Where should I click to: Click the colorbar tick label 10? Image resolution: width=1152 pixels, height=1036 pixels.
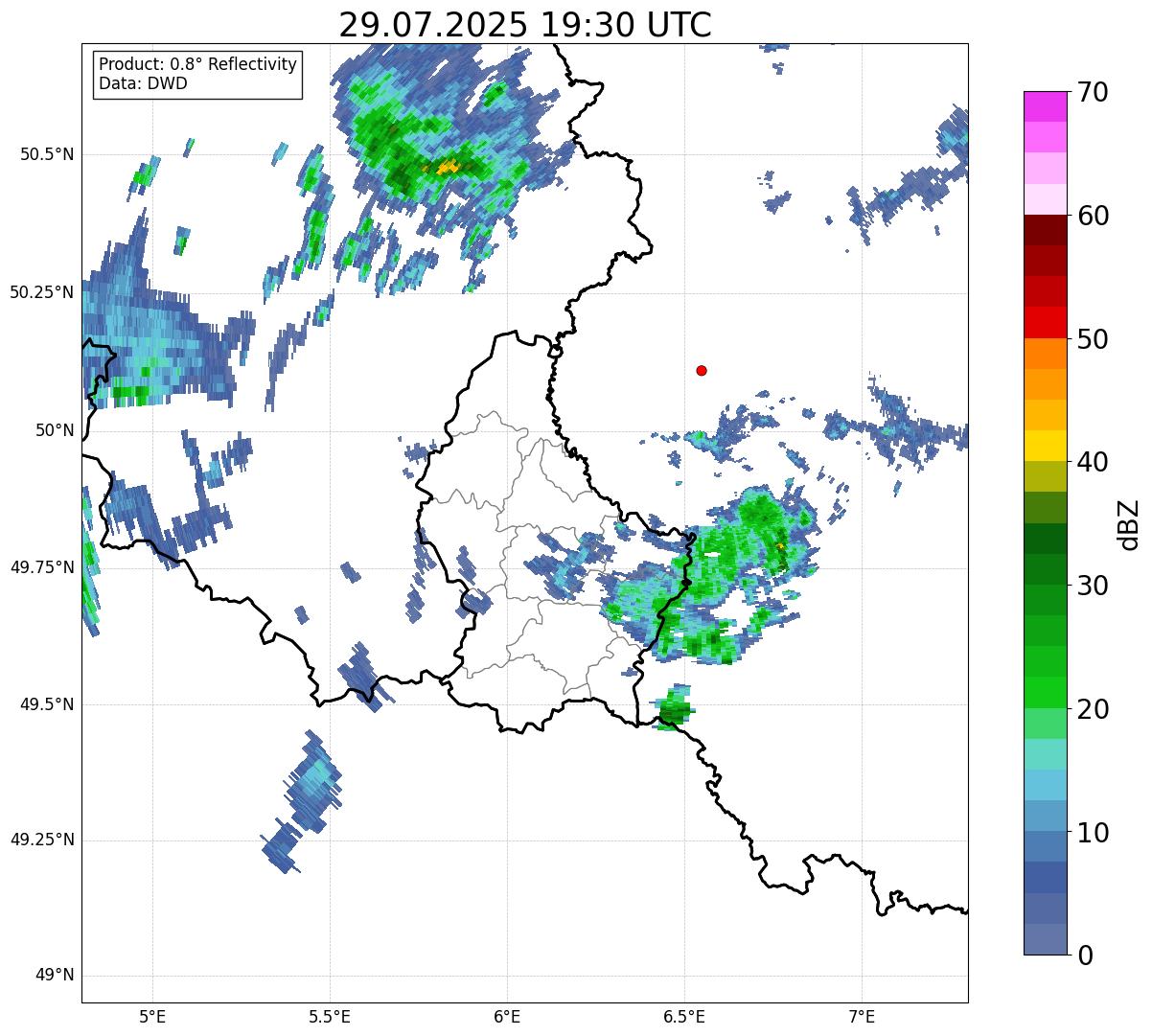[1093, 833]
